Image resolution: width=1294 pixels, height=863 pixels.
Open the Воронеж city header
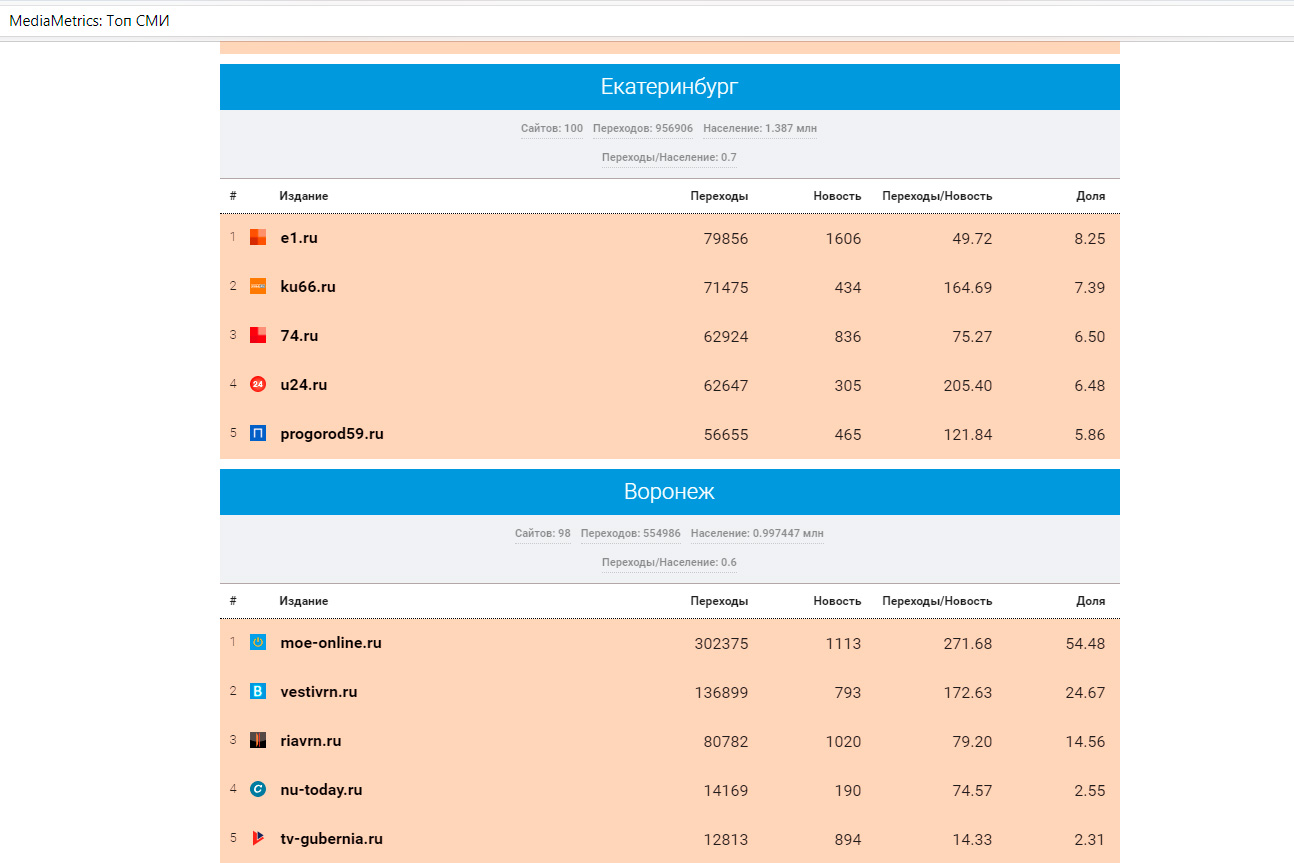tap(669, 492)
